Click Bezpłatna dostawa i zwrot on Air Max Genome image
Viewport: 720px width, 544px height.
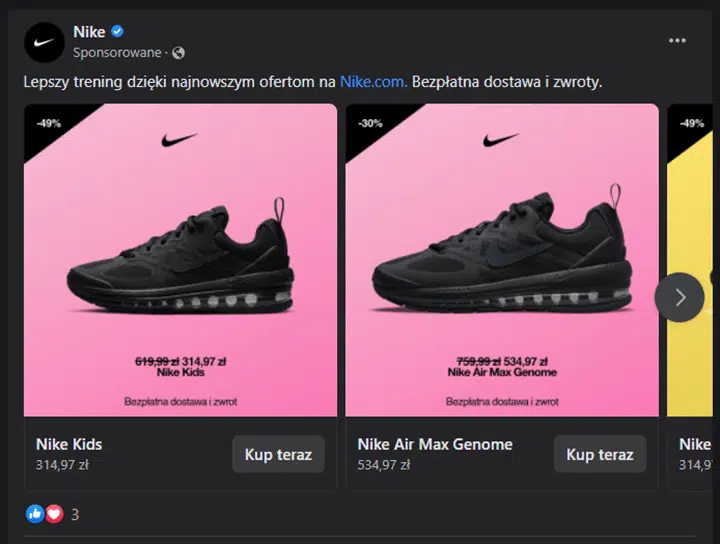pyautogui.click(x=502, y=402)
